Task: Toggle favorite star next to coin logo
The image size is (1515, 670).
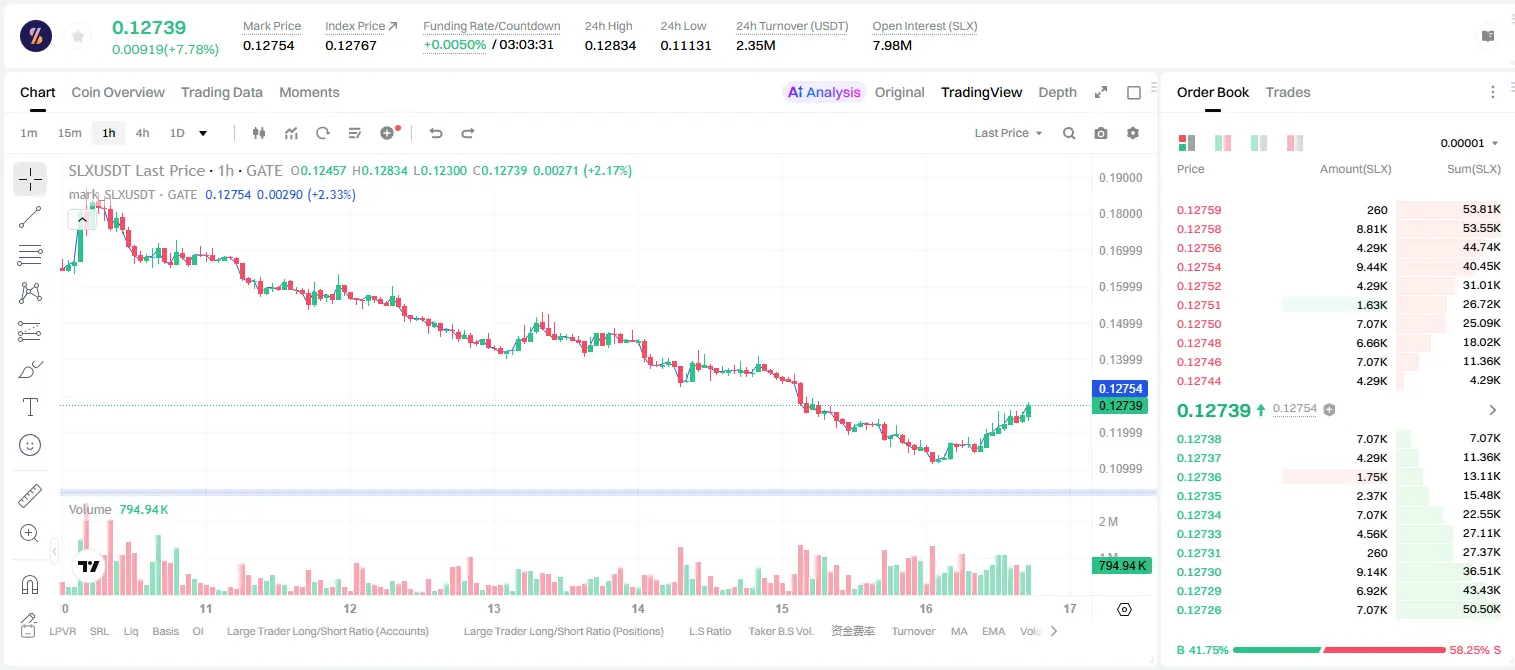Action: pos(78,37)
